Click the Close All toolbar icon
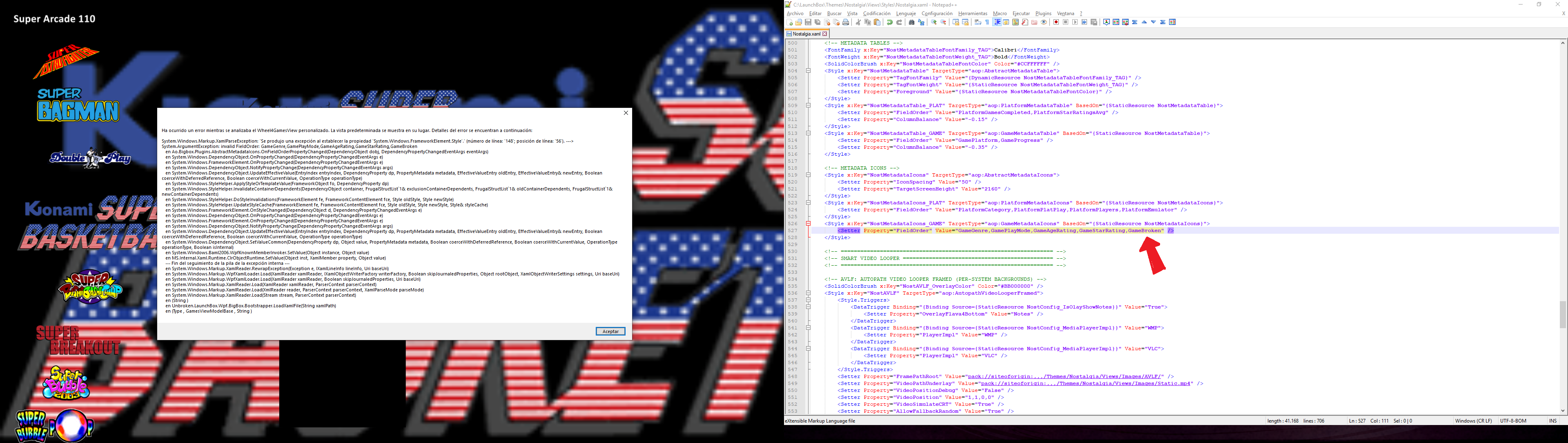The height and width of the screenshot is (443, 1568). (836, 22)
